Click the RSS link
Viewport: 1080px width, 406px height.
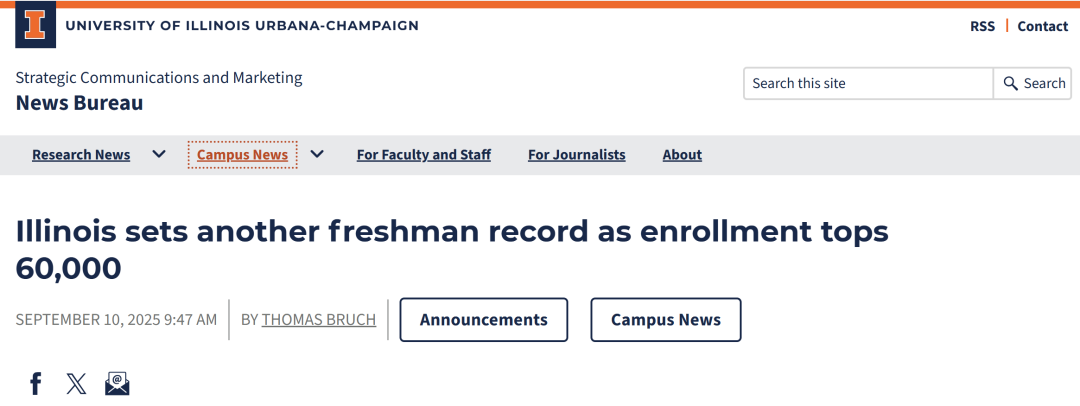tap(982, 26)
